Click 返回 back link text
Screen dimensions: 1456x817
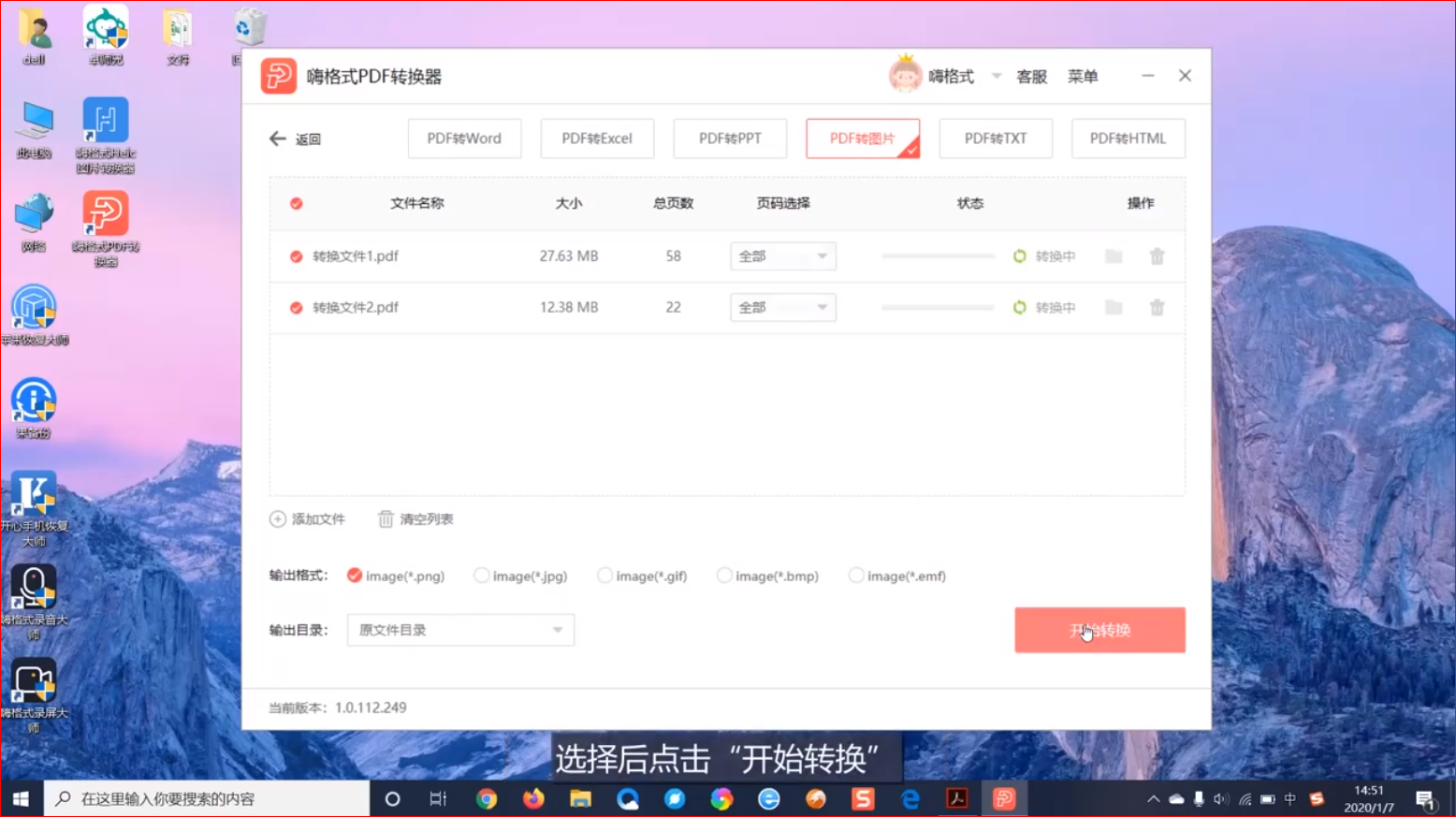click(308, 139)
